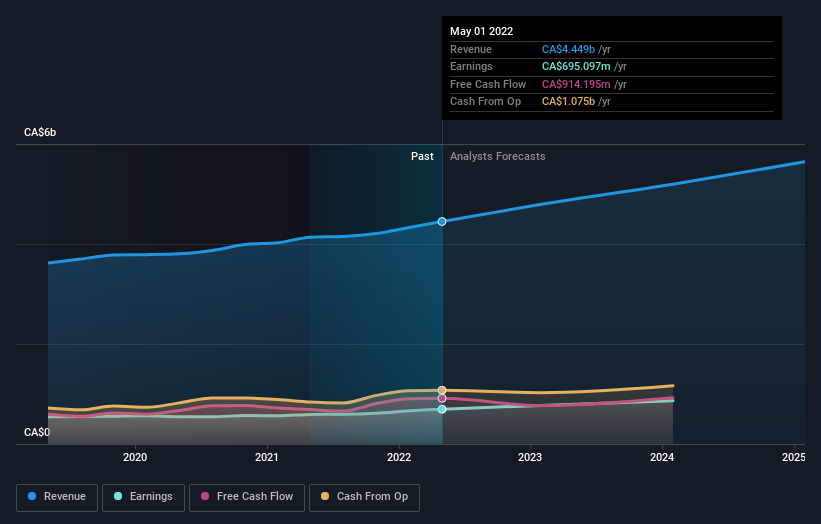Click the CA$0 y-axis label
821x524 pixels.
click(37, 432)
